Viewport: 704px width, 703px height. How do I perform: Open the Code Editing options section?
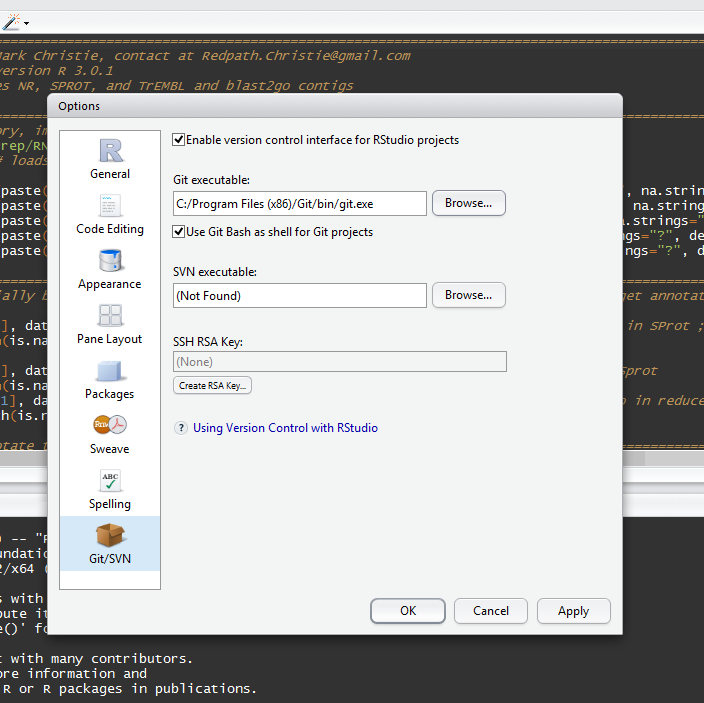(110, 215)
